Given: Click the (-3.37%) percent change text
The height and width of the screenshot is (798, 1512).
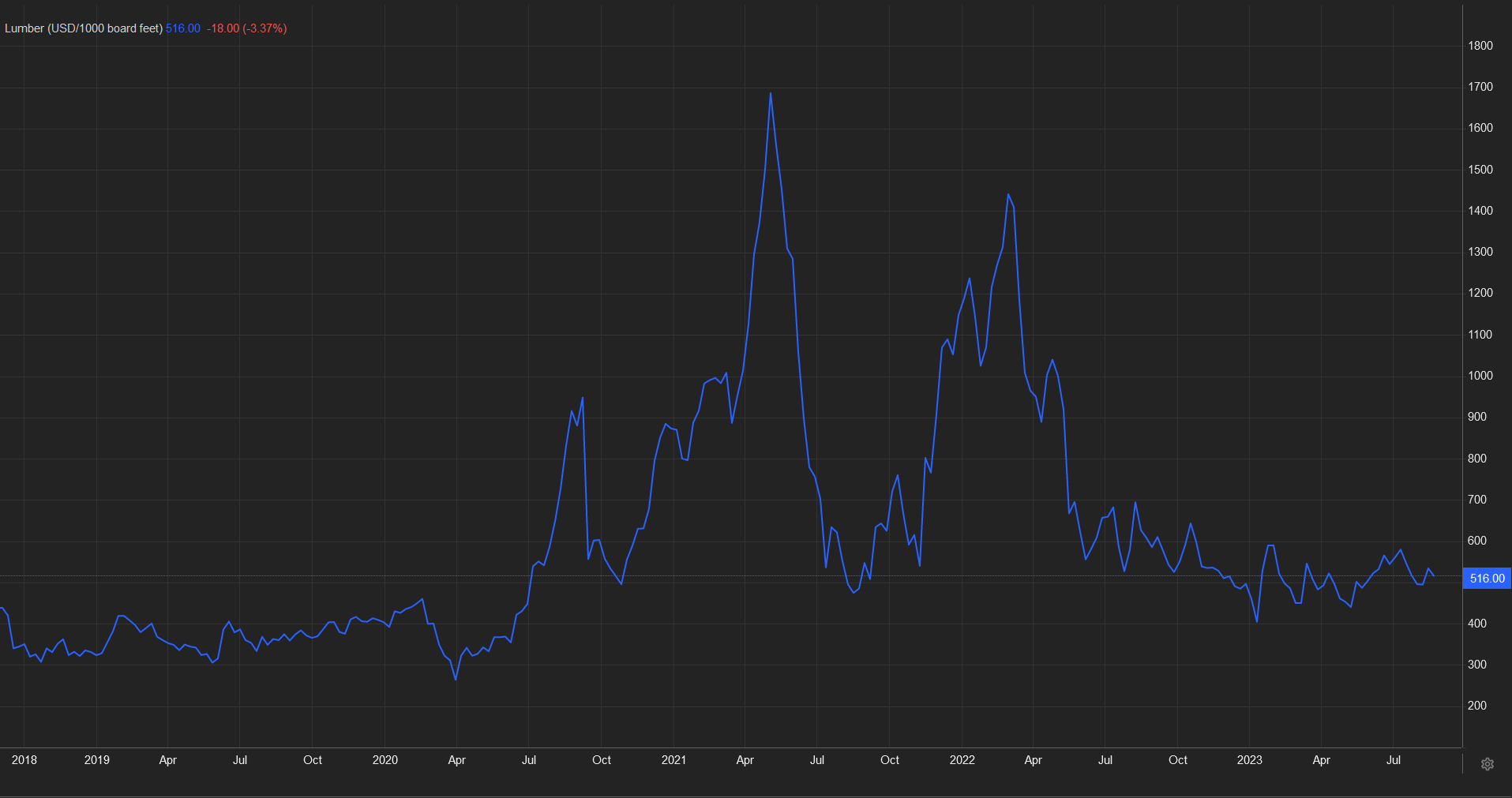Looking at the screenshot, I should click(265, 28).
